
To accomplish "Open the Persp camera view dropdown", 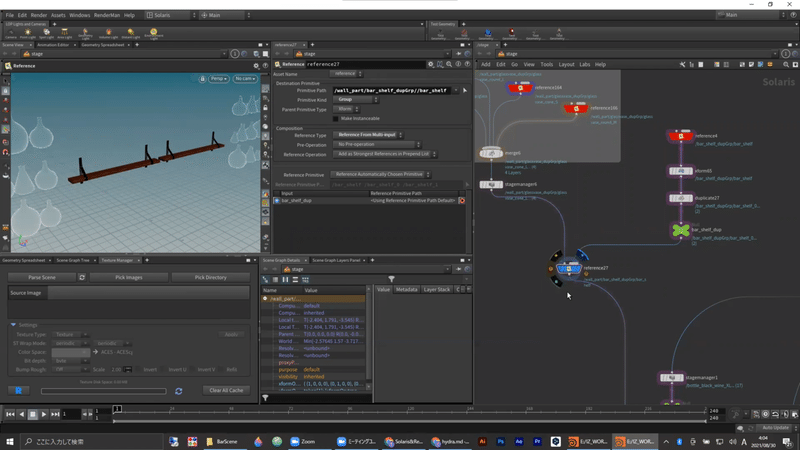I will pos(219,78).
